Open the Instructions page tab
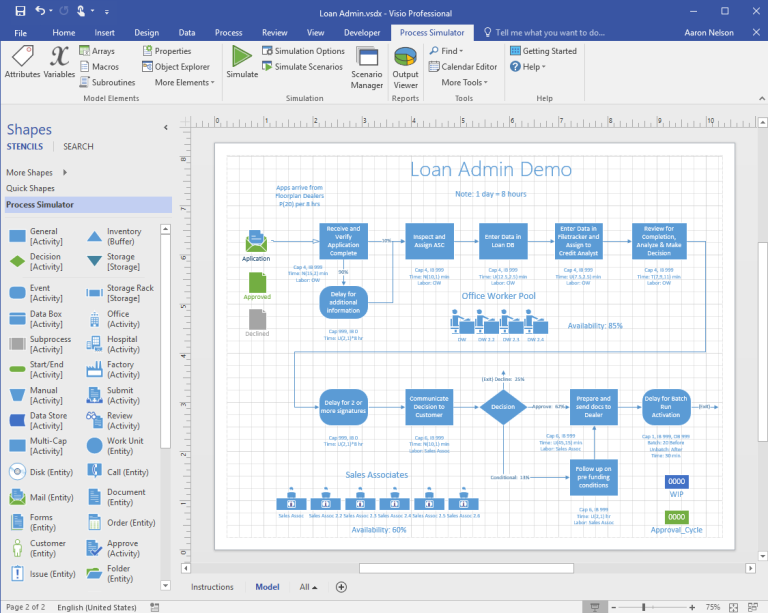The height and width of the screenshot is (613, 768). [212, 587]
